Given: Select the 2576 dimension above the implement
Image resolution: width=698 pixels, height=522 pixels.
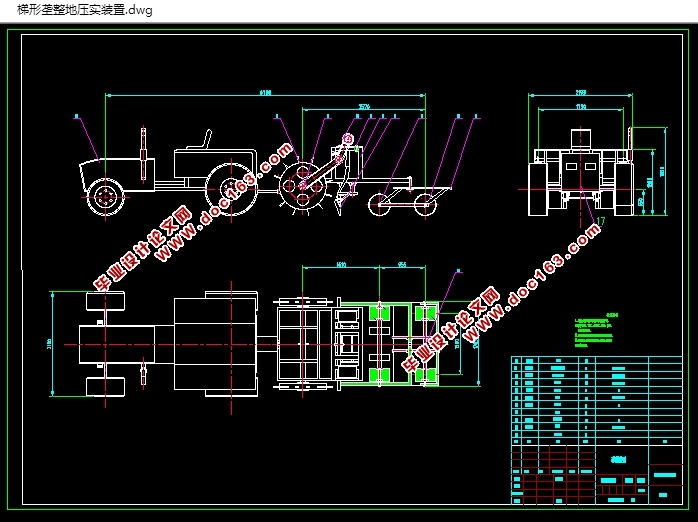Looking at the screenshot, I should point(364,107).
